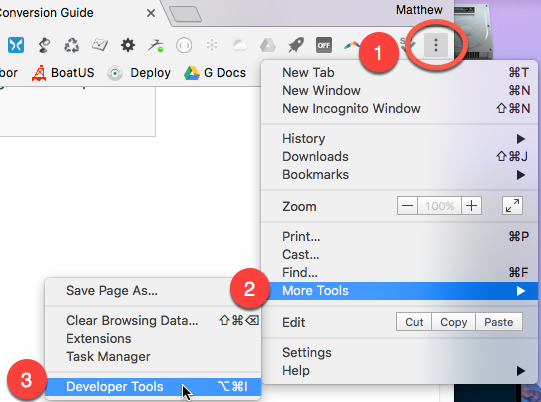Expand the More Tools submenu
This screenshot has height=402, width=541.
[400, 291]
